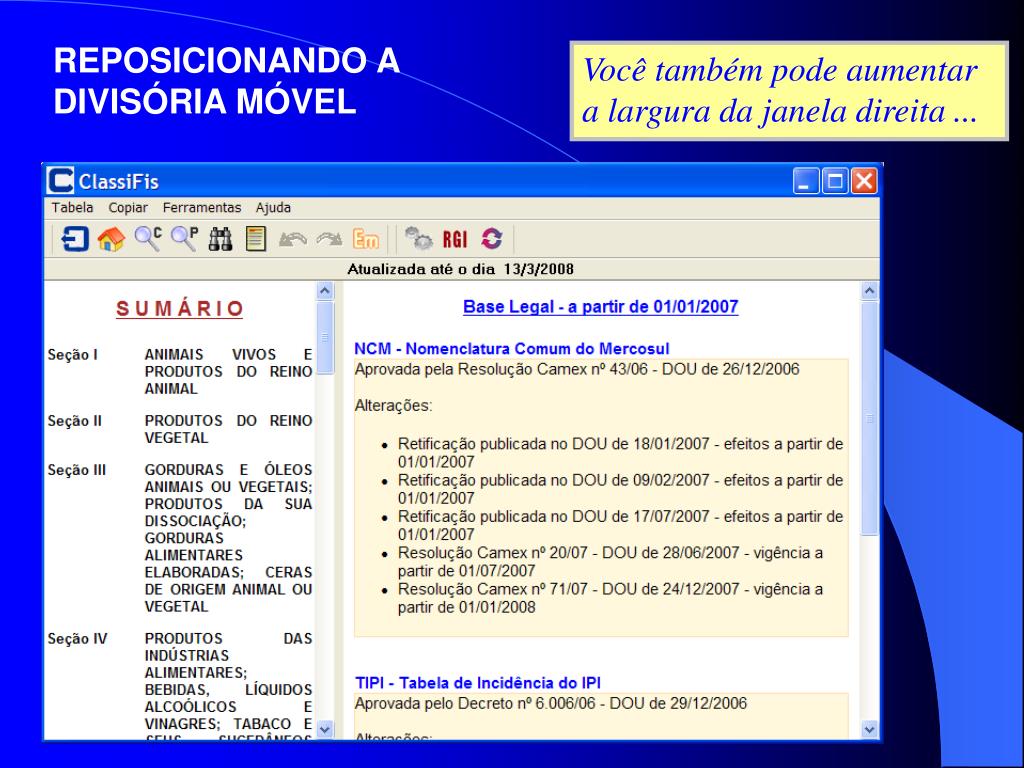
Task: Open search by word magnifier P icon
Action: pyautogui.click(x=185, y=239)
